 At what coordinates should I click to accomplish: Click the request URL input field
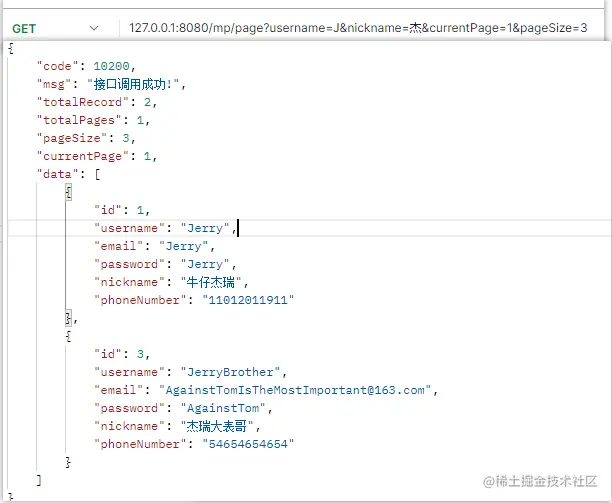tap(358, 28)
